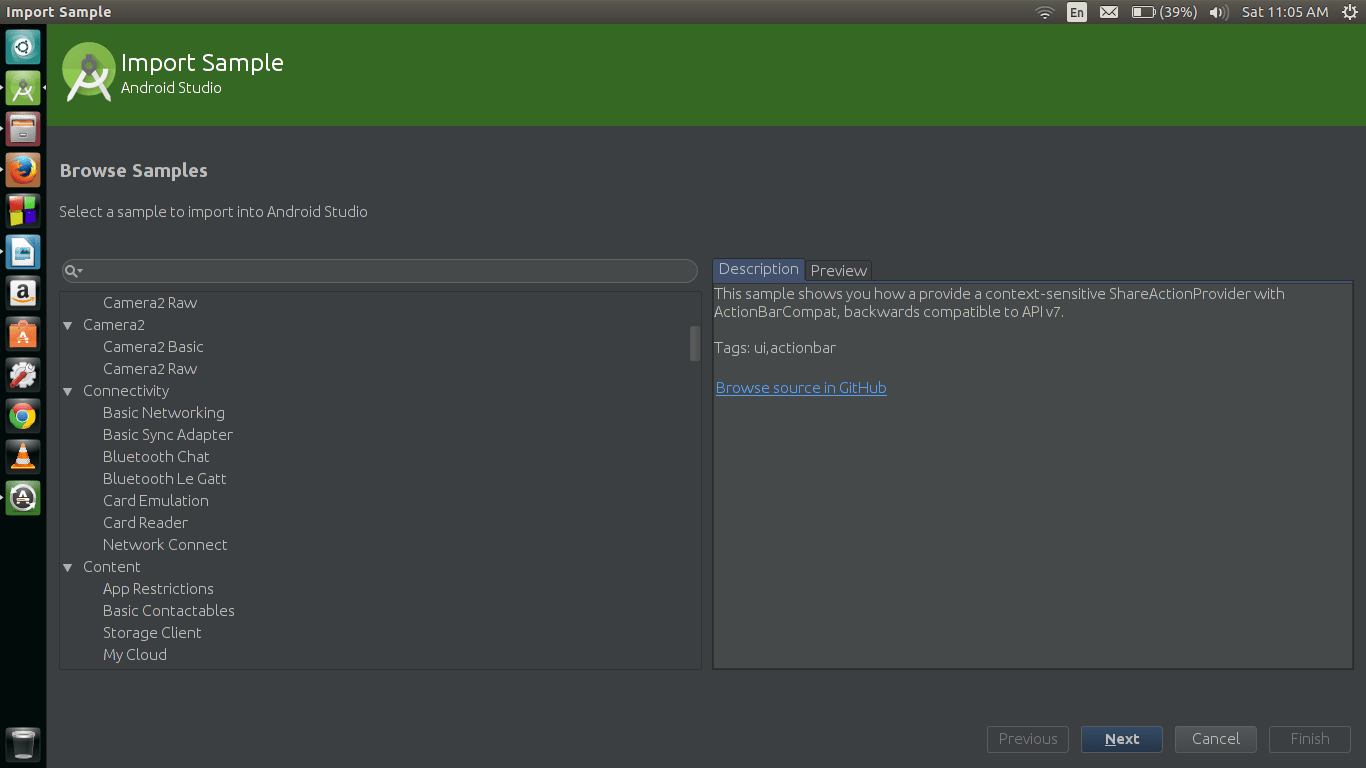Select the Basic Contactables sample

[x=169, y=611]
